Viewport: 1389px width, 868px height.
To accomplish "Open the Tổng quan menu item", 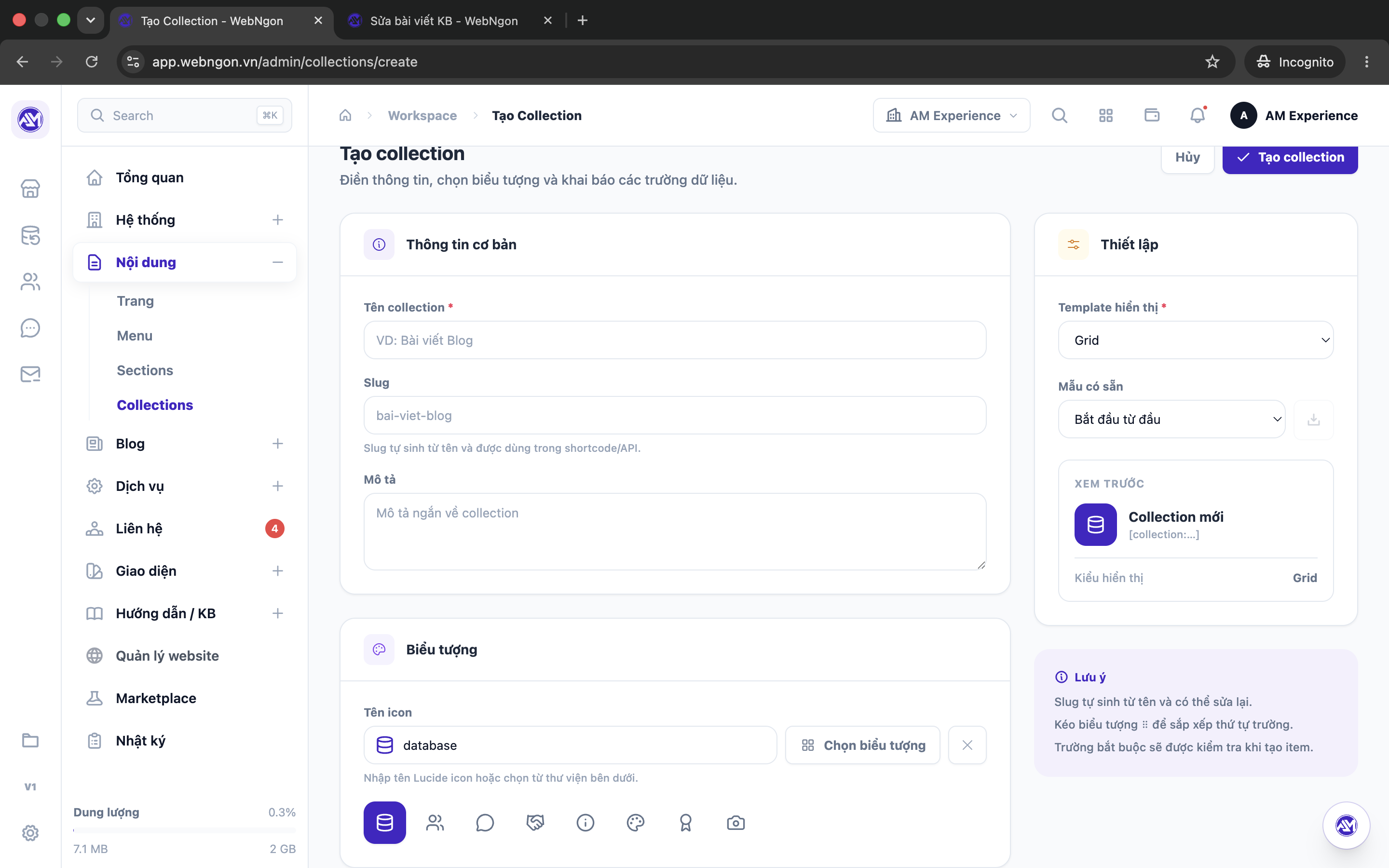I will (x=184, y=177).
